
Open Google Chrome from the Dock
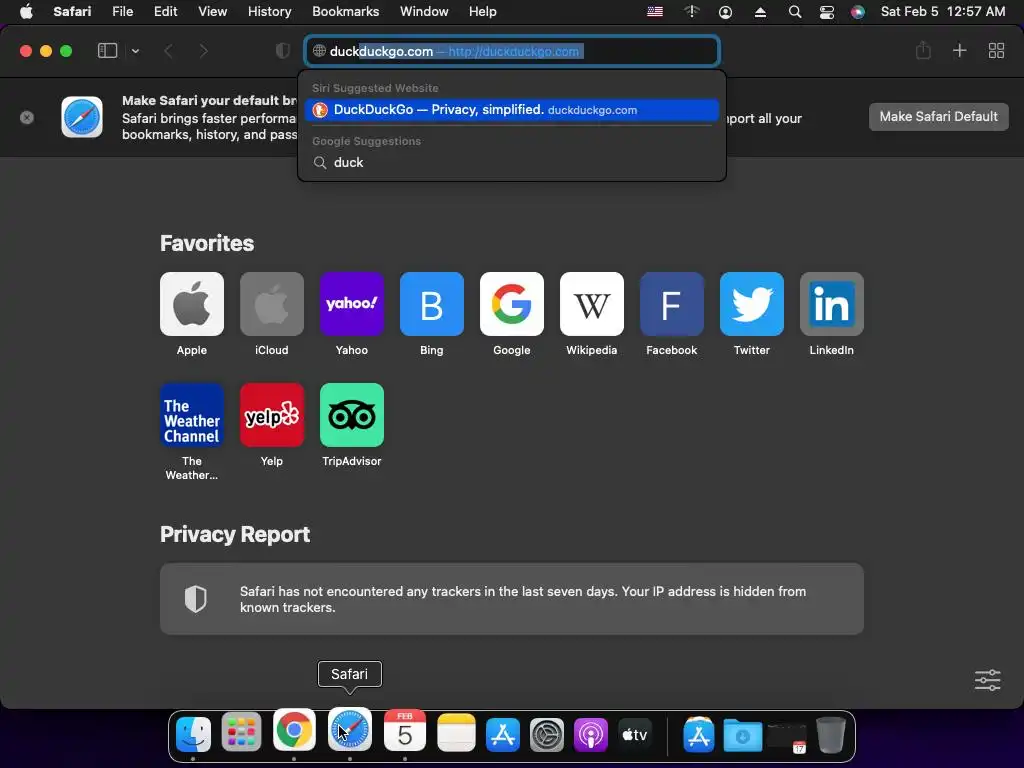[294, 729]
